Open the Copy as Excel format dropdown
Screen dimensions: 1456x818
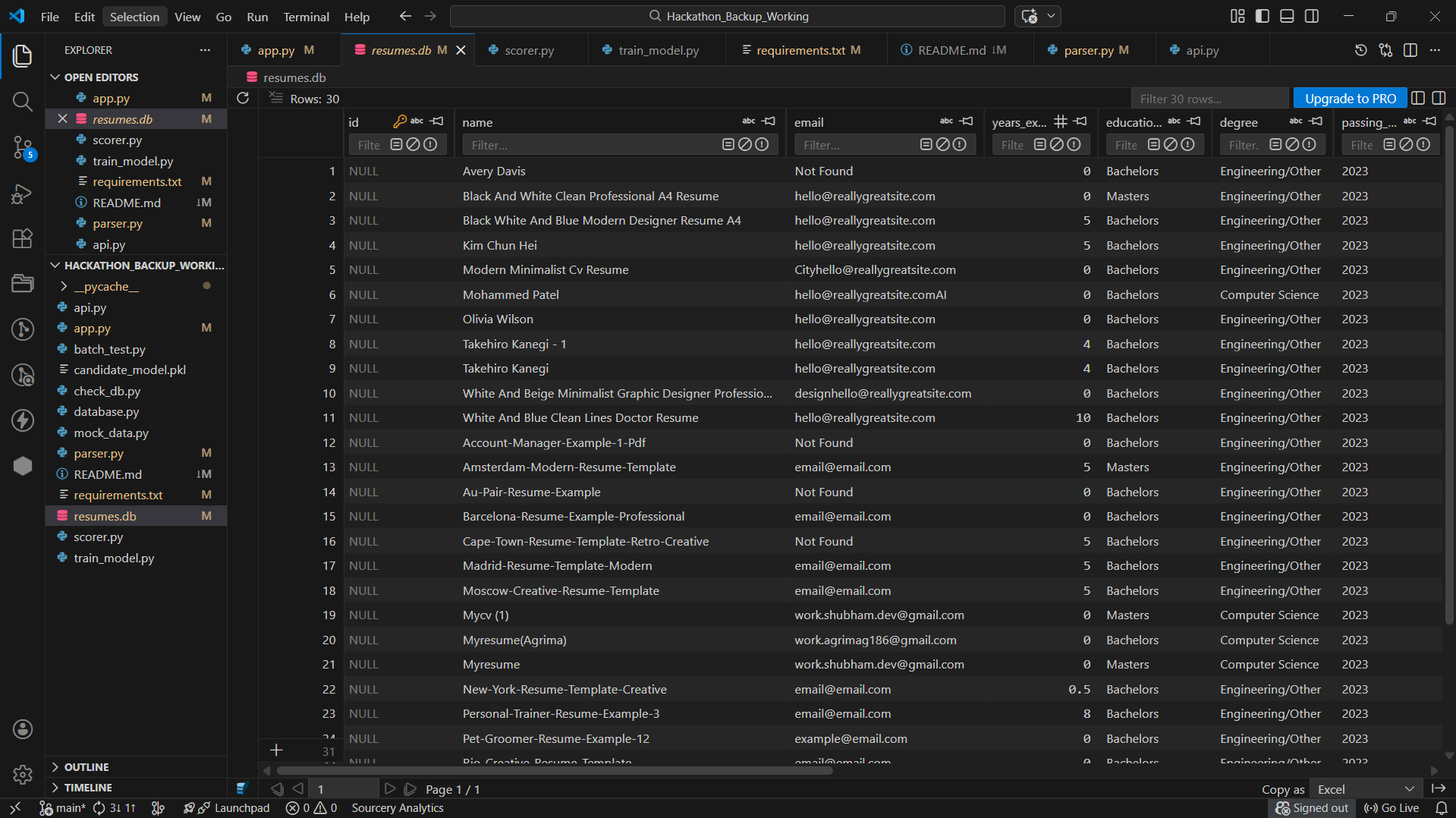(1366, 789)
